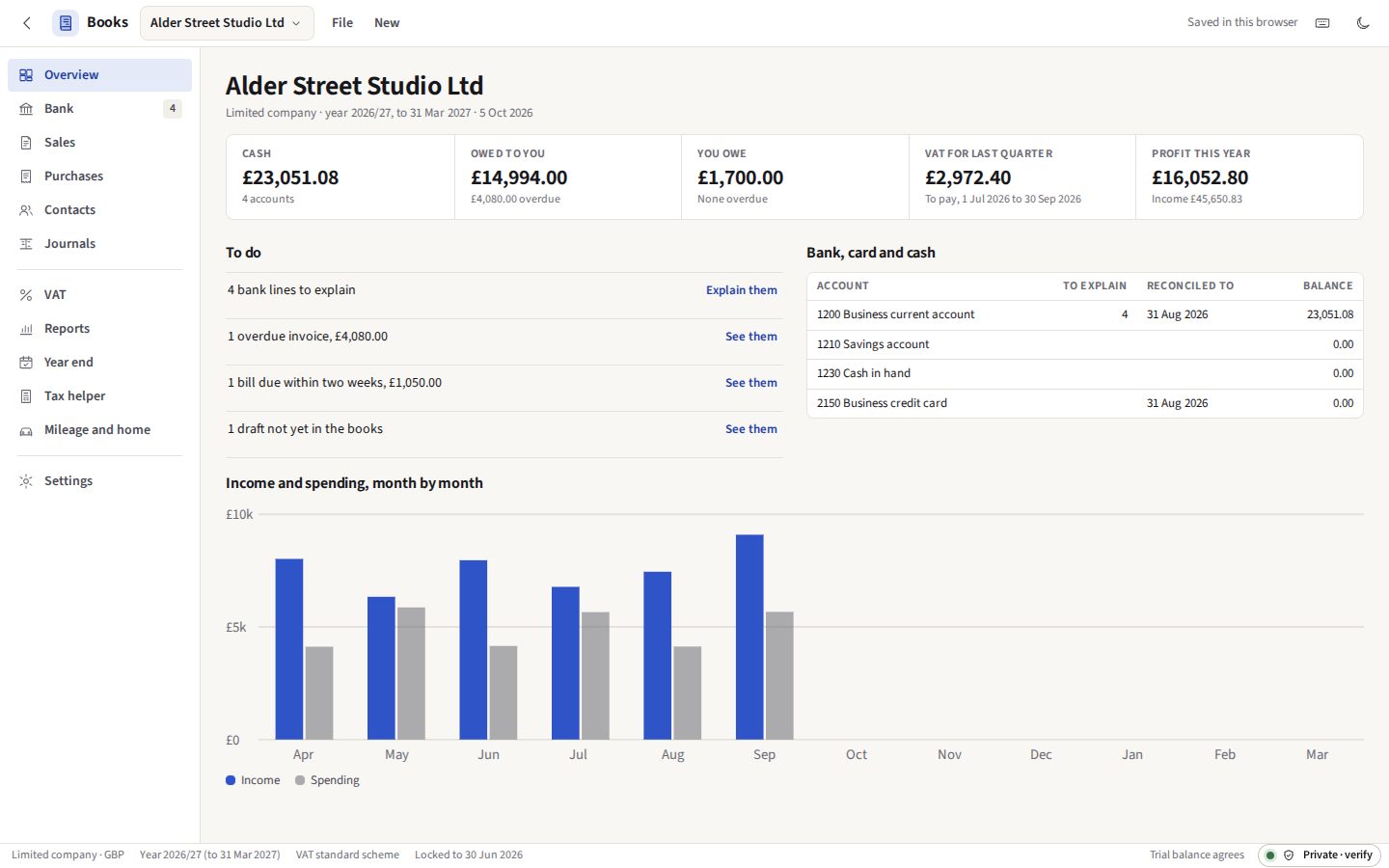Click the grey Spending legend dot

coord(300,780)
